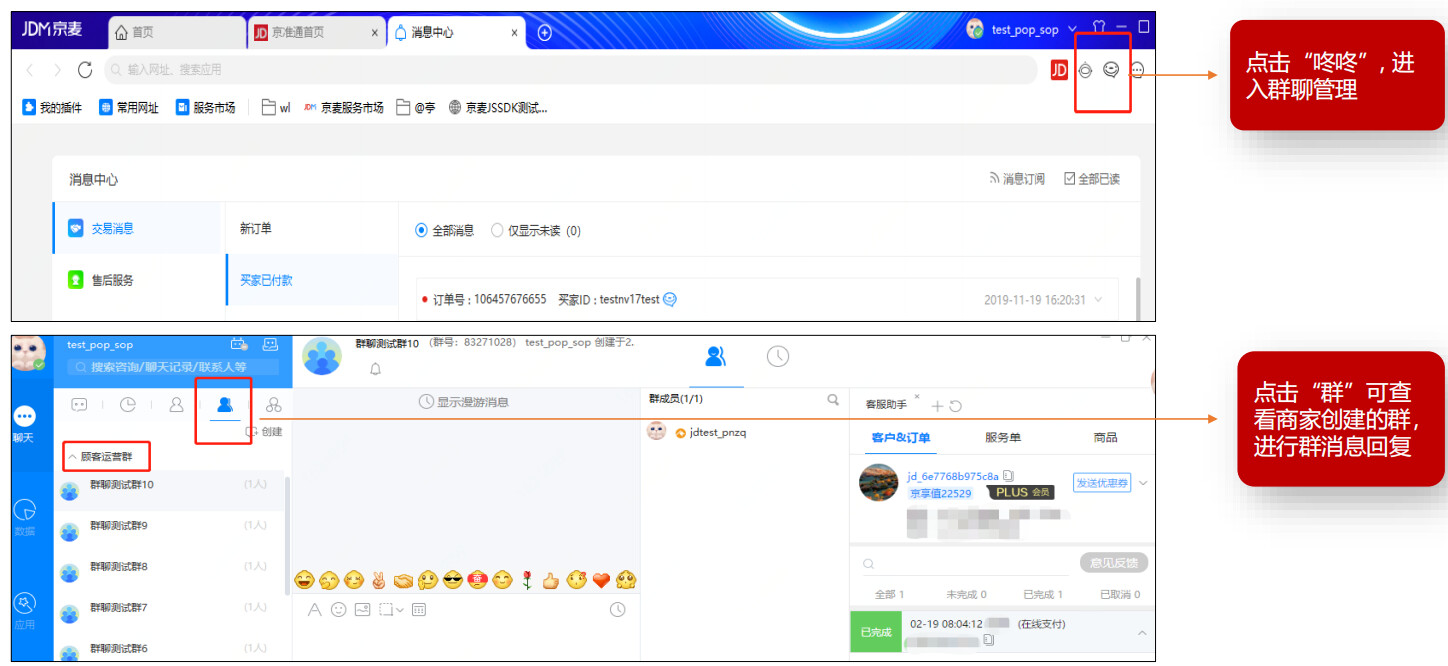
Task: Click the calendar icon beside test_pop_sop name
Action: click(x=238, y=344)
